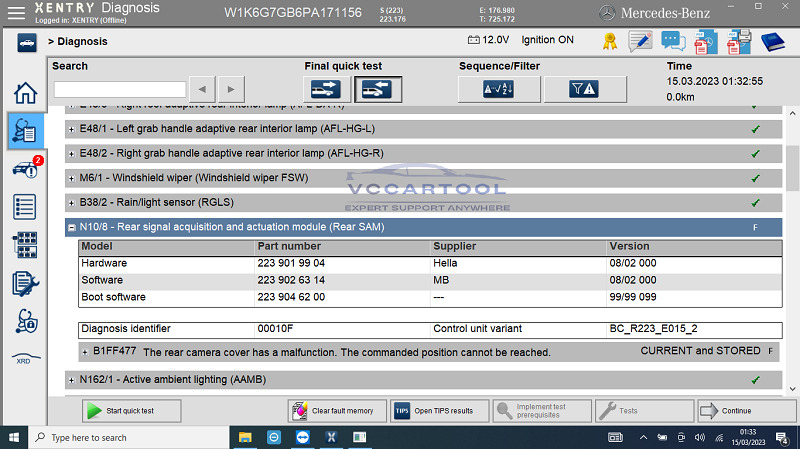Click the PDF export icon
Image resolution: width=800 pixels, height=449 pixels.
click(x=706, y=42)
